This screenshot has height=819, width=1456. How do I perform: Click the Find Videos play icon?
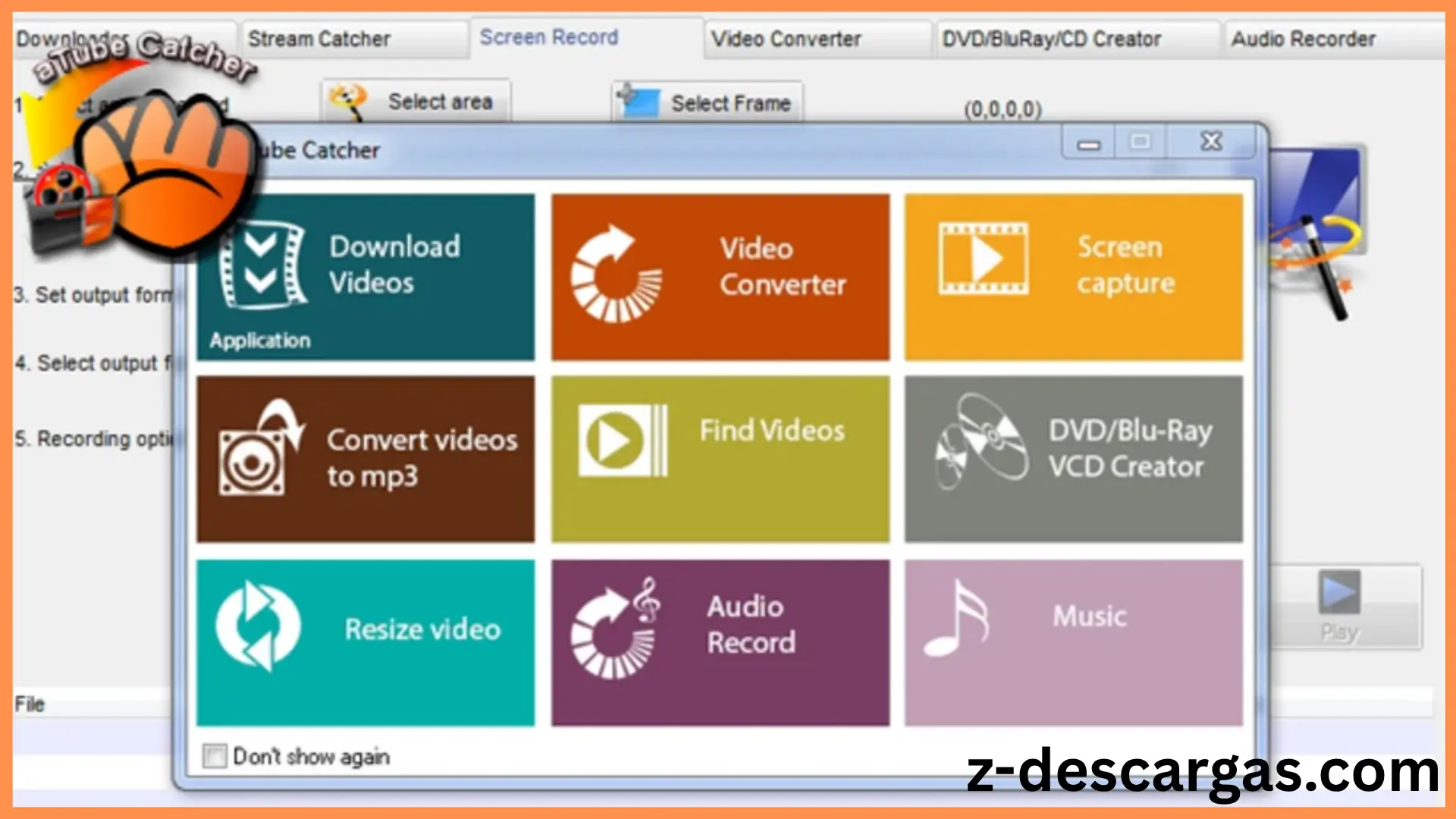(x=623, y=441)
